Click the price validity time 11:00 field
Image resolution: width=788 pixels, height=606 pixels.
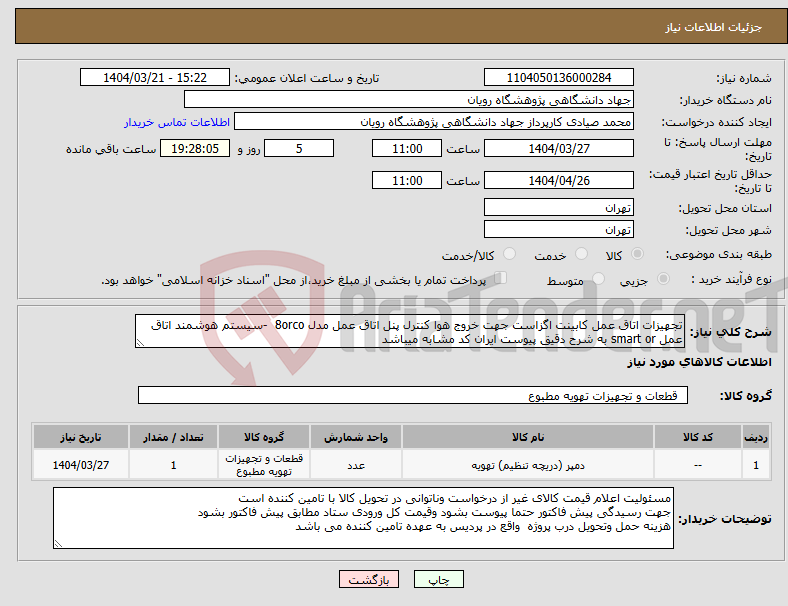coord(407,180)
